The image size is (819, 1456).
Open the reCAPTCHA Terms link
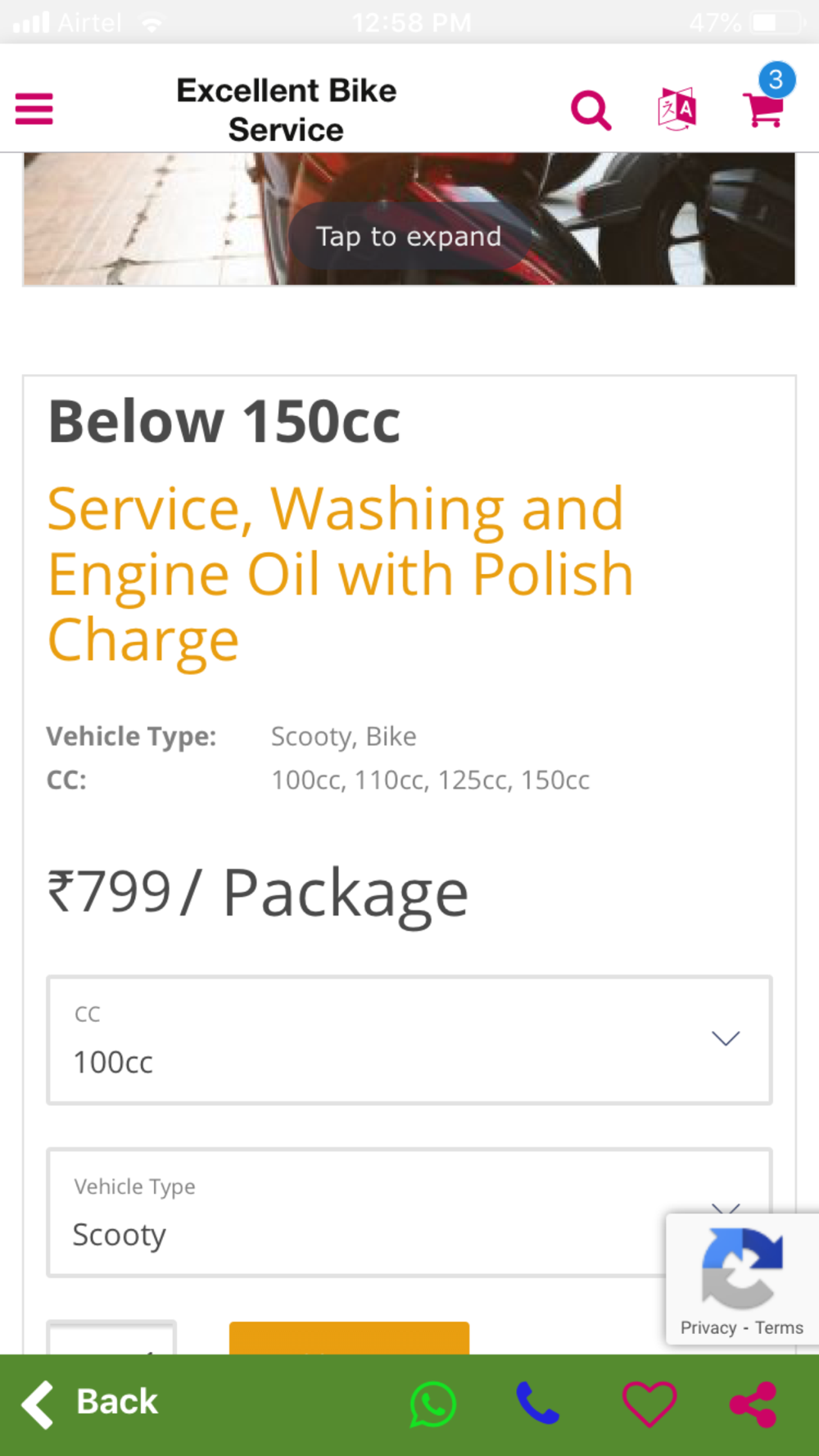tap(779, 1327)
